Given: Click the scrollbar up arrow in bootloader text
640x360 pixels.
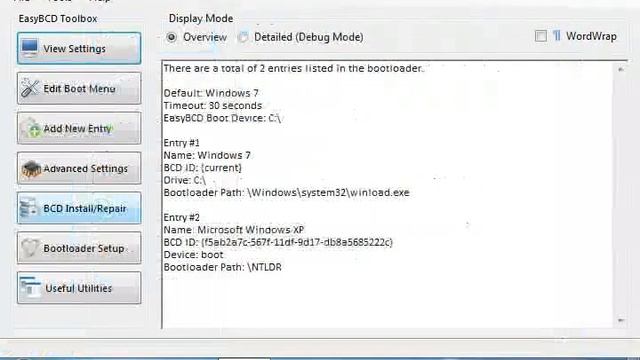Looking at the screenshot, I should (621, 69).
